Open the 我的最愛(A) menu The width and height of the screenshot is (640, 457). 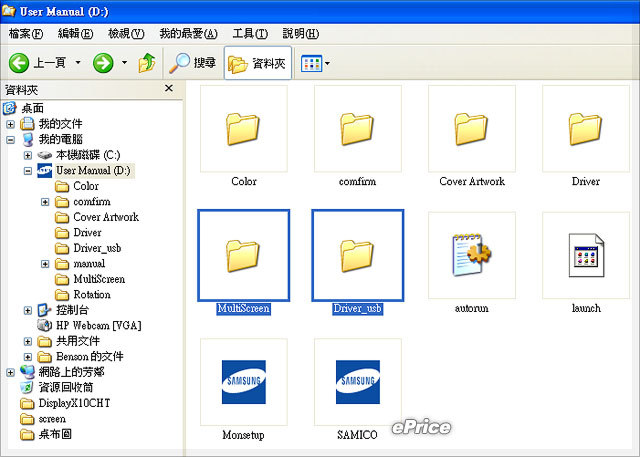coord(189,33)
